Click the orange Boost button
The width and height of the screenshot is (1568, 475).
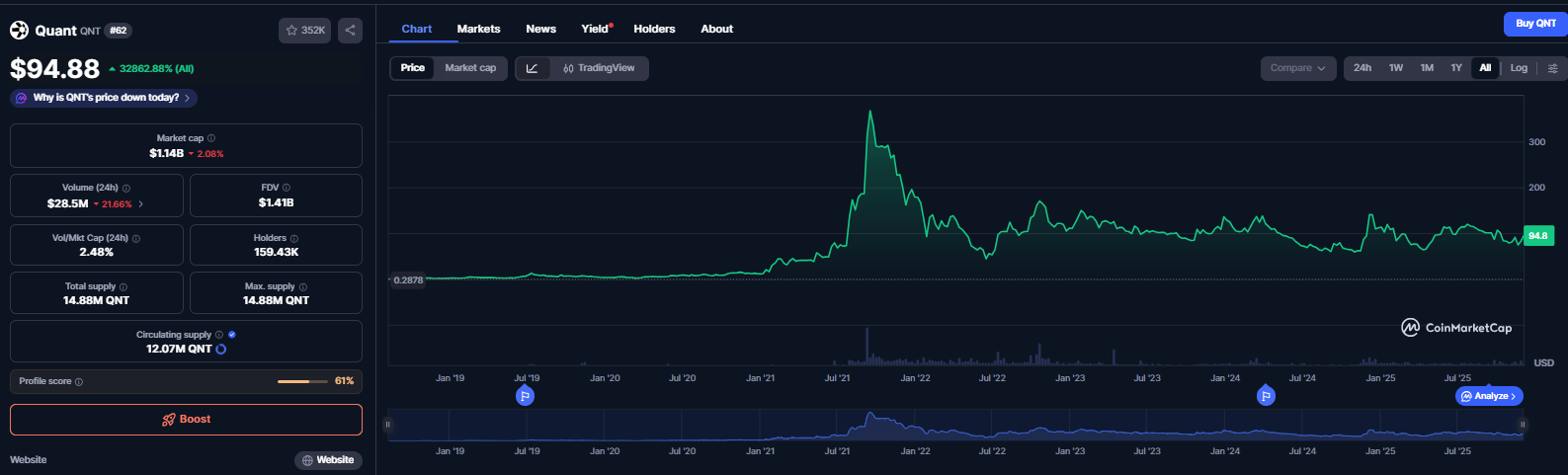(x=186, y=420)
